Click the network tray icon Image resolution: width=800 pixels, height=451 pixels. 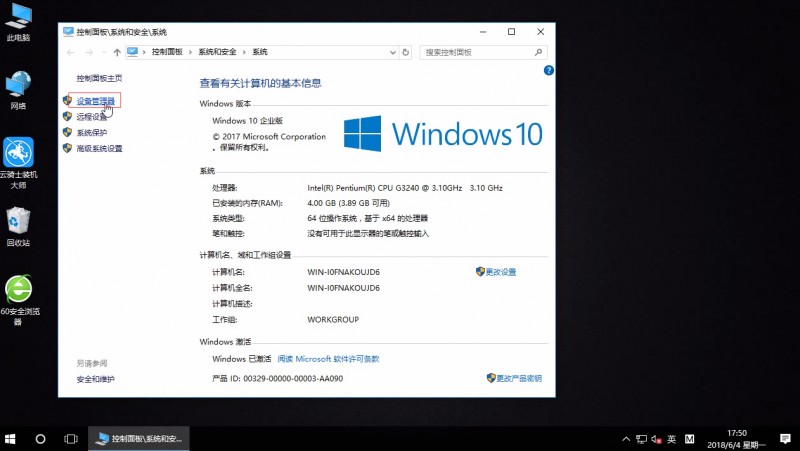(641, 439)
